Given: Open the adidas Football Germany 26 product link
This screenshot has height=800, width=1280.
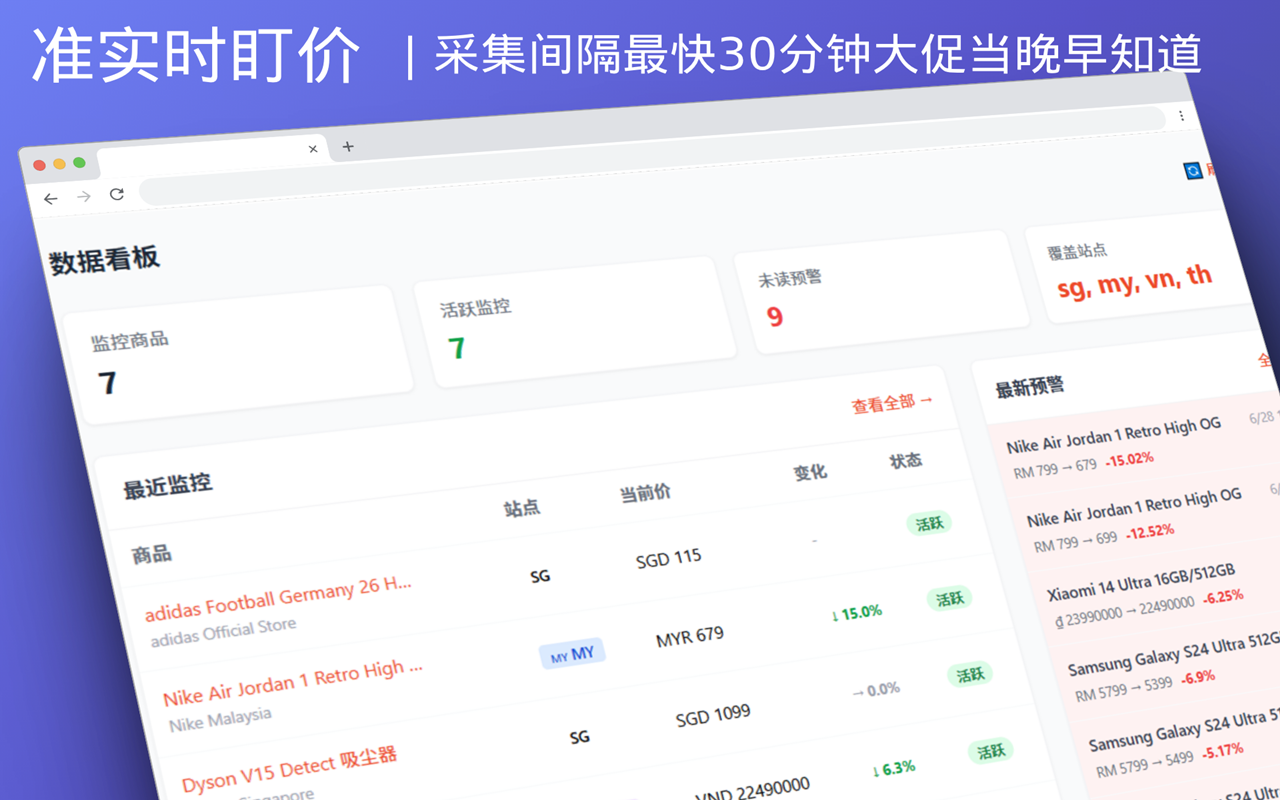Looking at the screenshot, I should [x=279, y=597].
